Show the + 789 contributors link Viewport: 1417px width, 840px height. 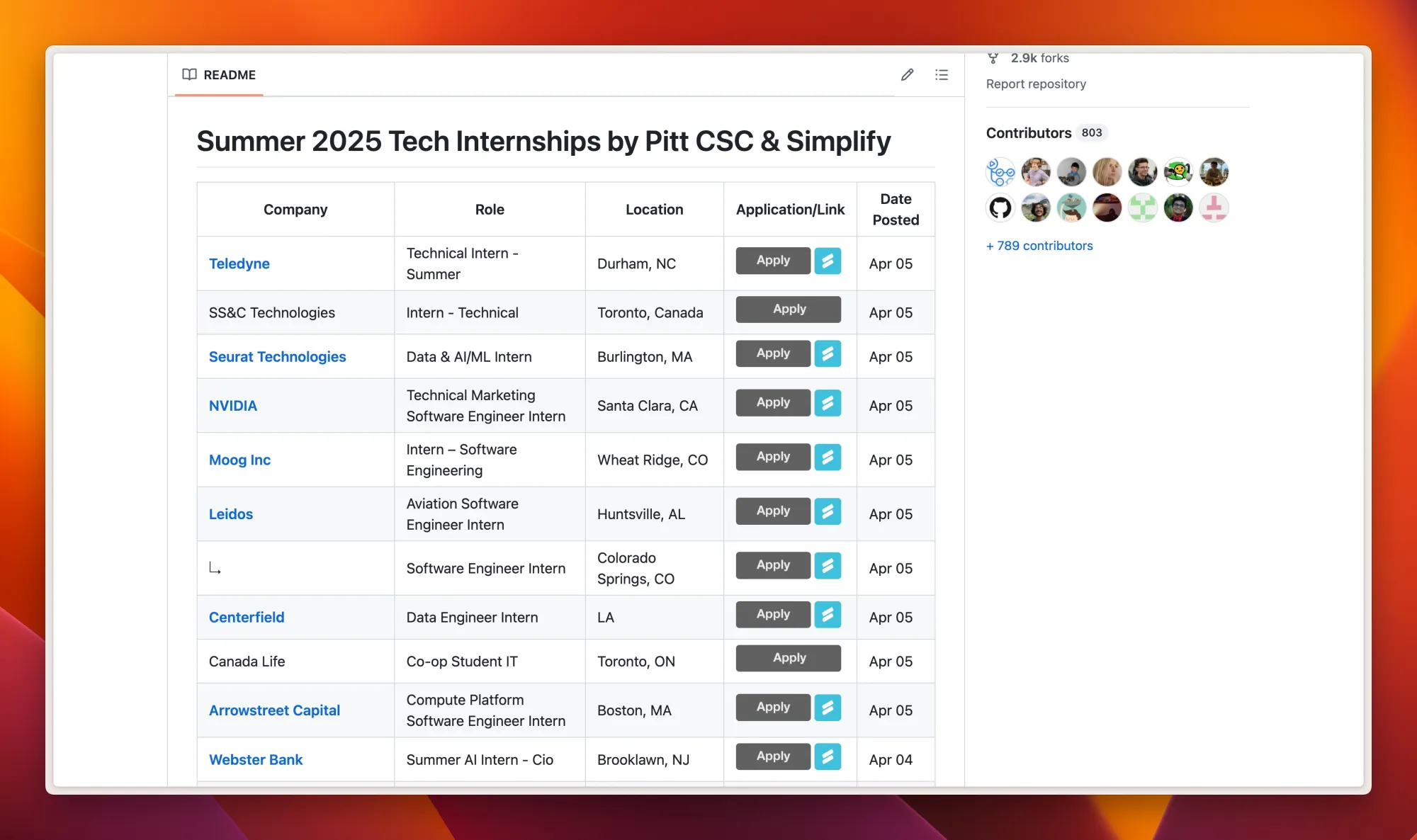click(1039, 246)
